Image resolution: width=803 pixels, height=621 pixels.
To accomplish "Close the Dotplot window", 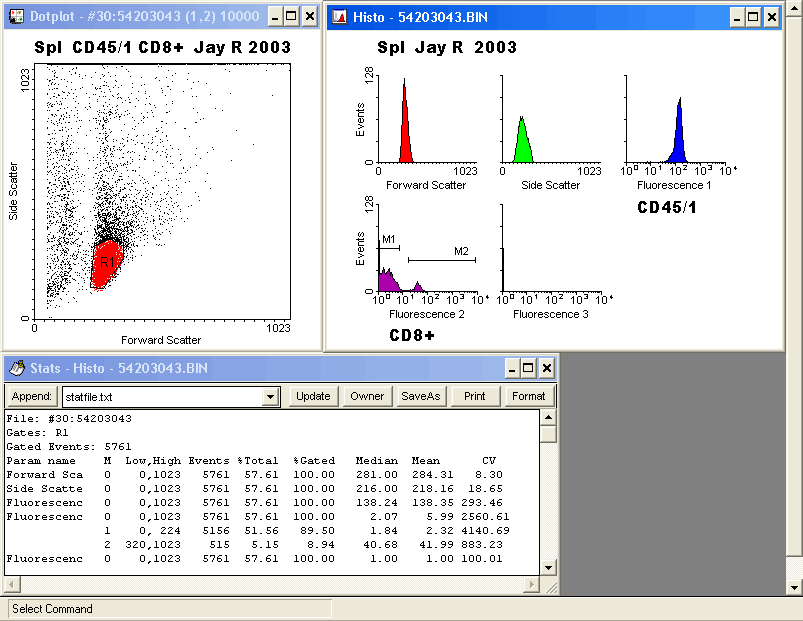I will 309,17.
